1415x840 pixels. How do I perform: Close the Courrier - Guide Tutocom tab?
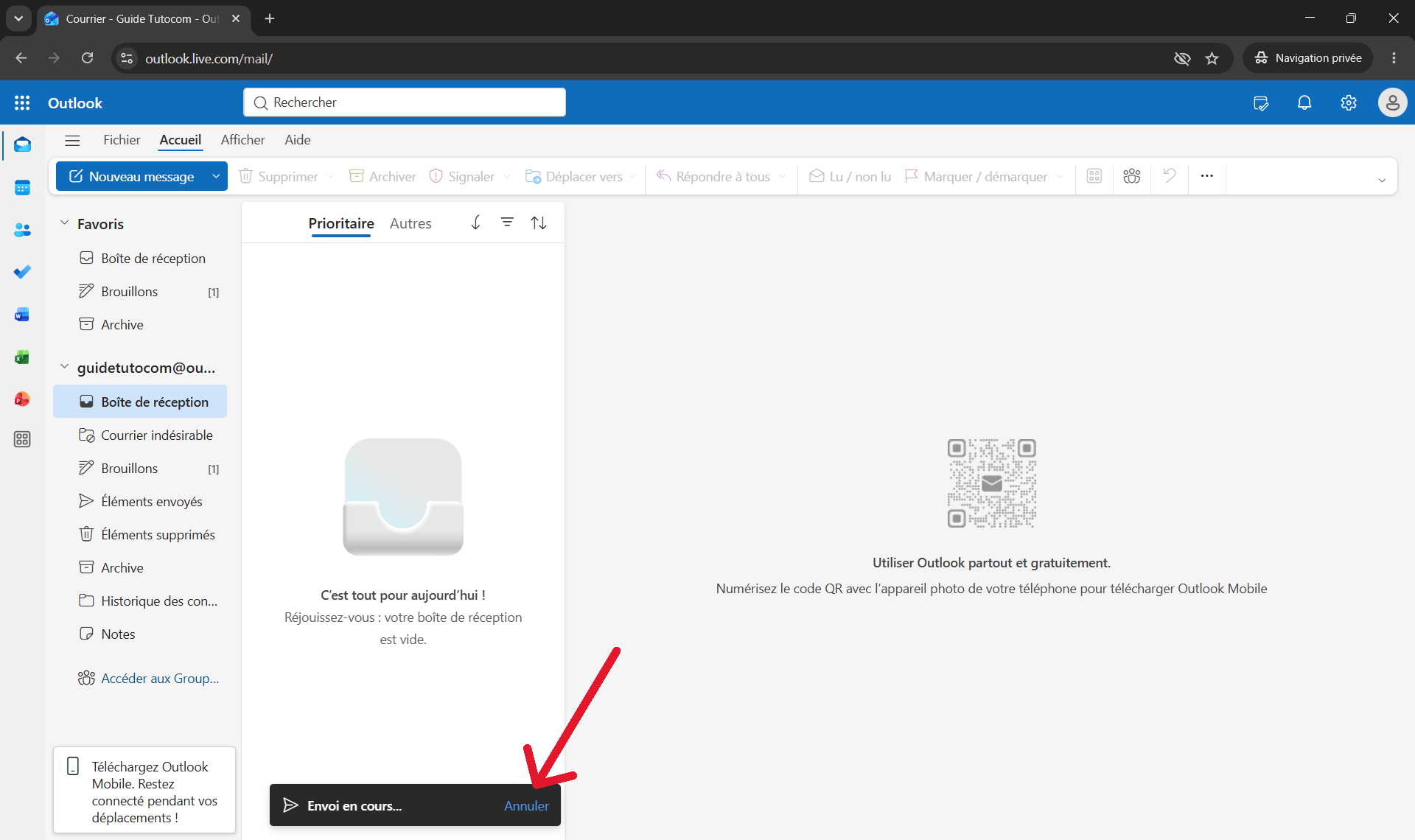click(x=236, y=18)
